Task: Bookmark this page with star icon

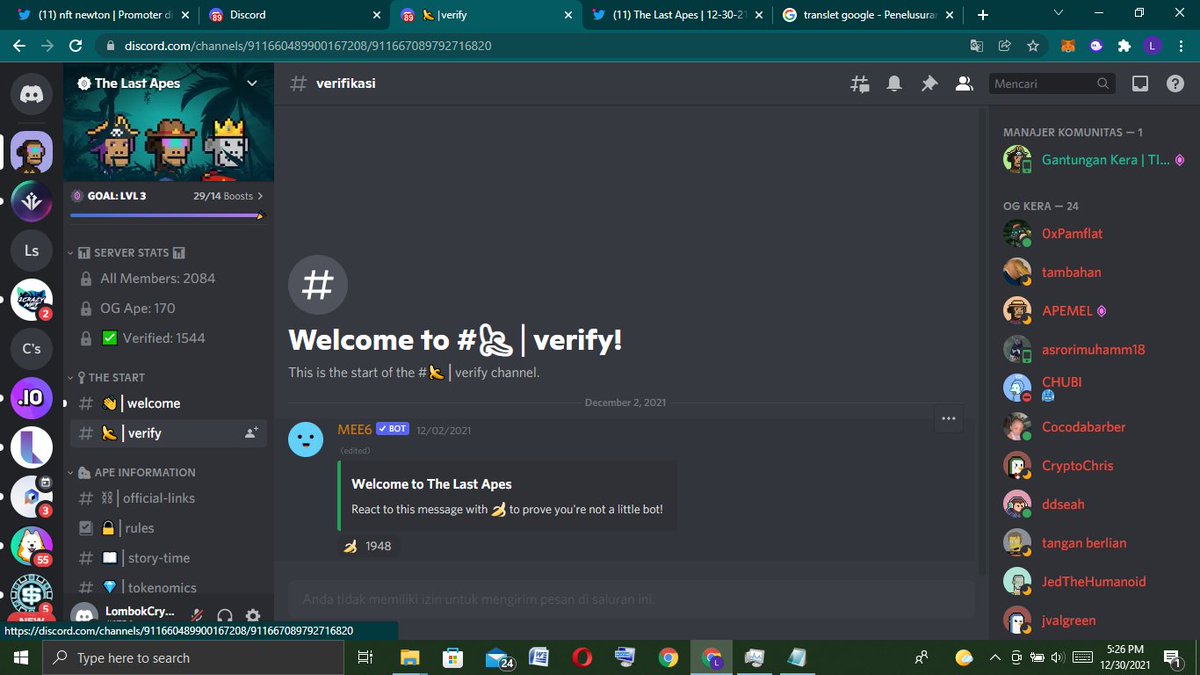Action: pos(1033,46)
